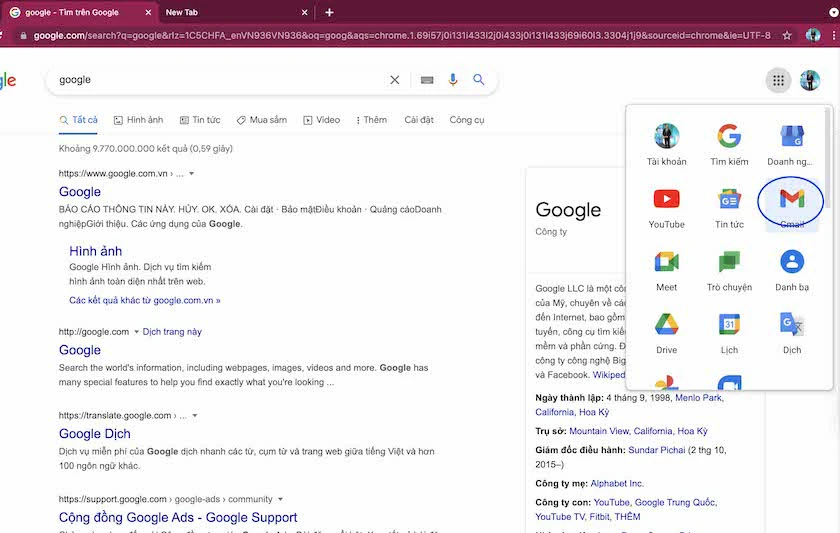Open the Google account avatar by the search bar

(x=809, y=80)
